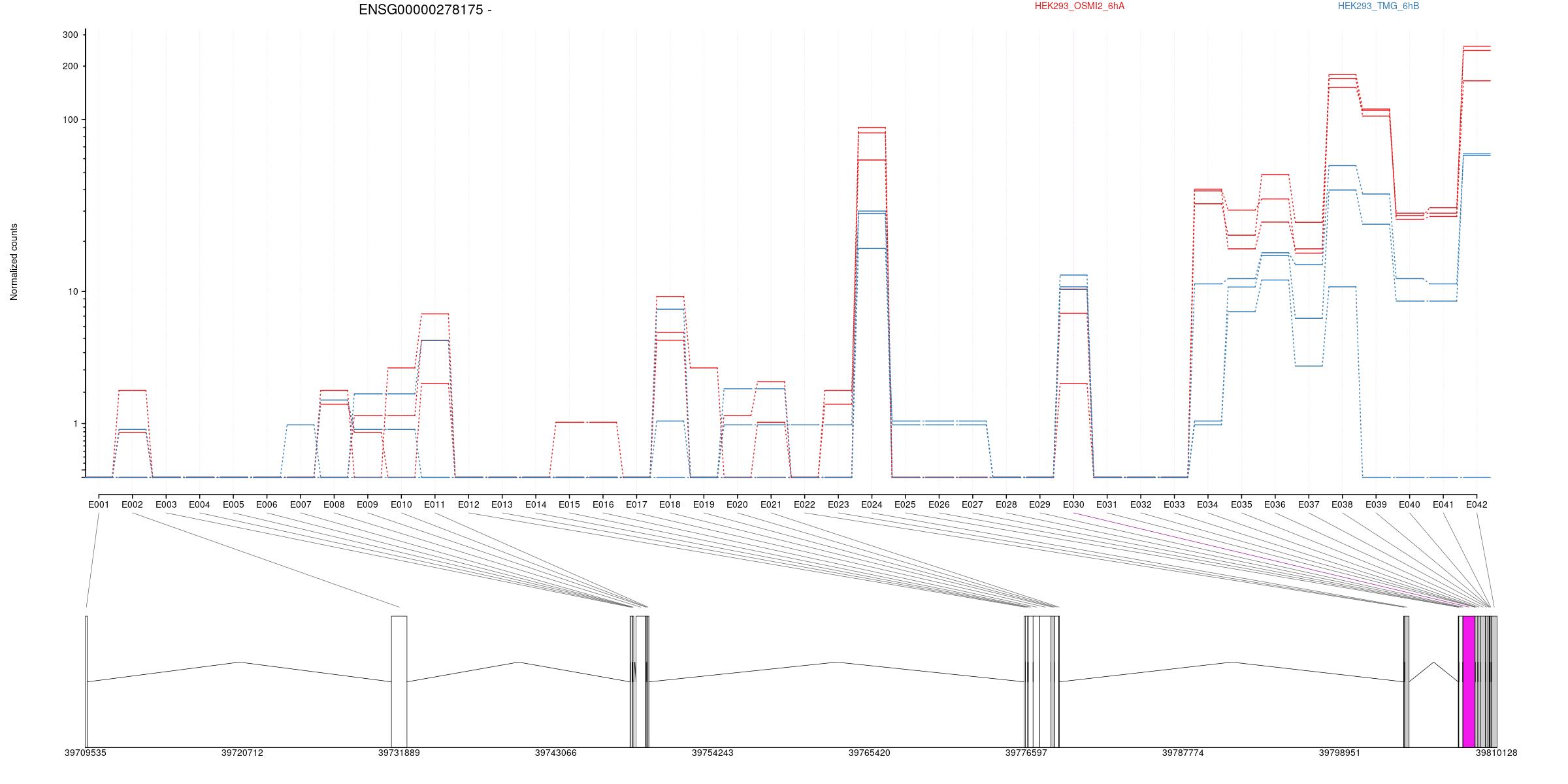Select the HEK293_OSMI2_6hA legend label
This screenshot has width=1568, height=784.
pos(1080,6)
